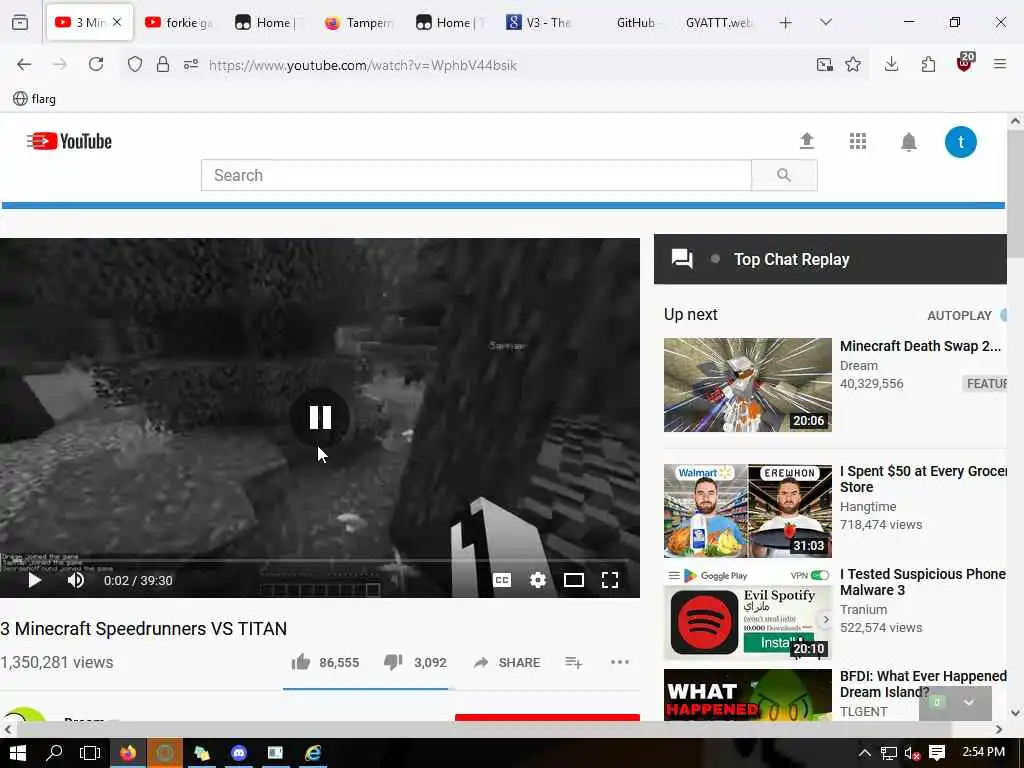This screenshot has width=1024, height=768.
Task: Like the video with thumbs up
Action: 300,662
